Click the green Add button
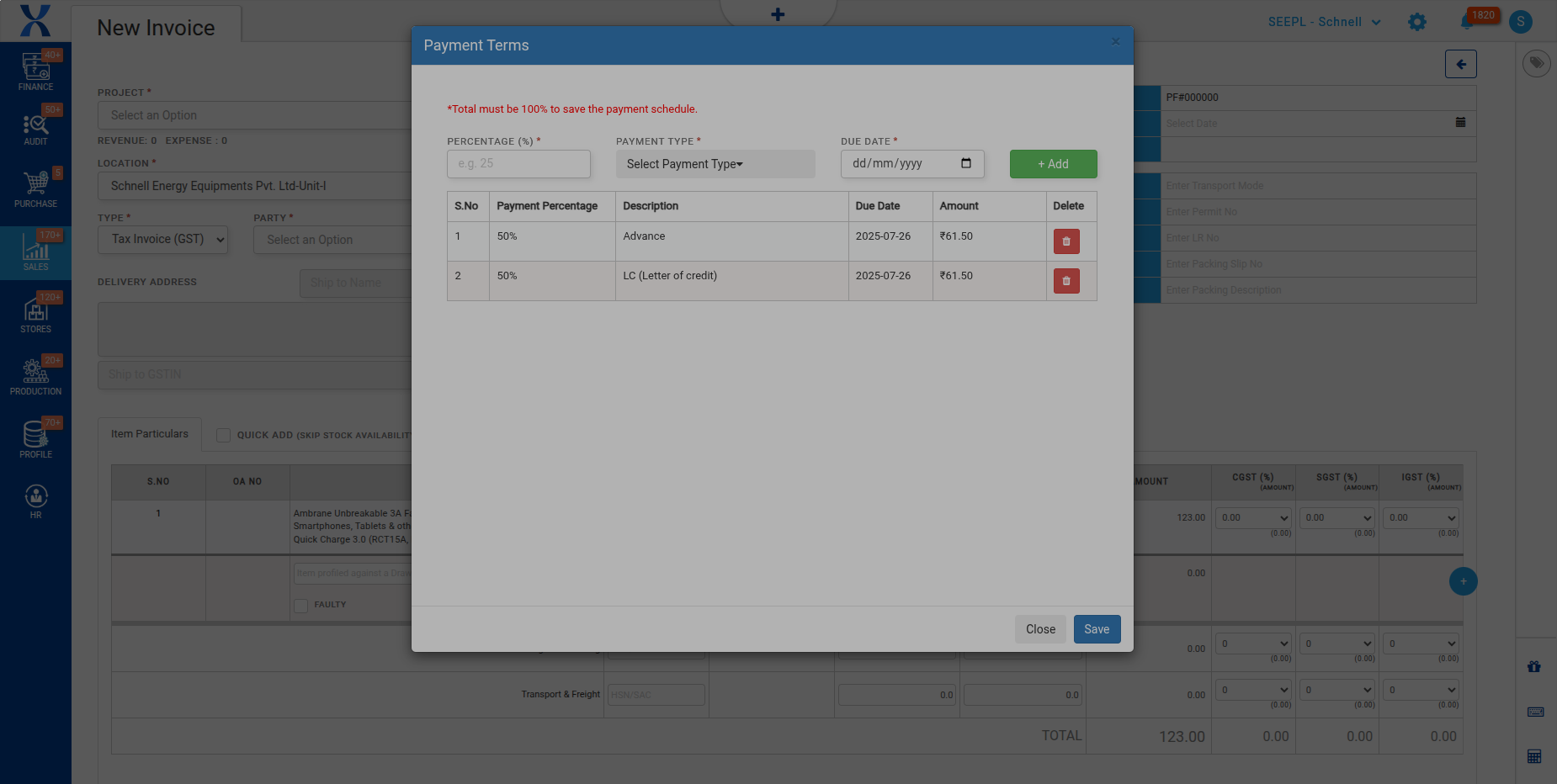The width and height of the screenshot is (1557, 784). pyautogui.click(x=1053, y=164)
